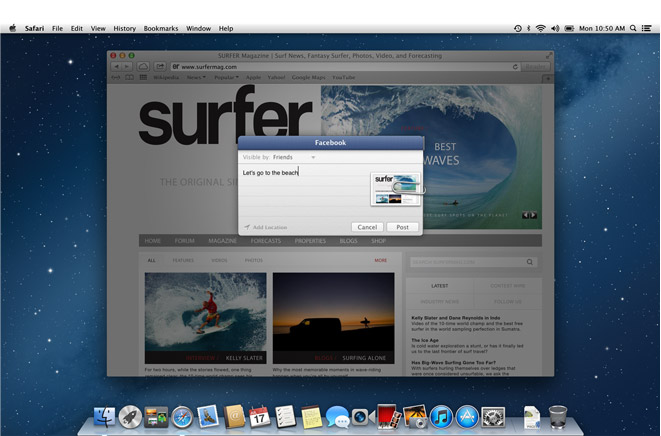Viewport: 661px width, 436px height.
Task: Open FaceTime camera icon in Dock
Action: (363, 417)
